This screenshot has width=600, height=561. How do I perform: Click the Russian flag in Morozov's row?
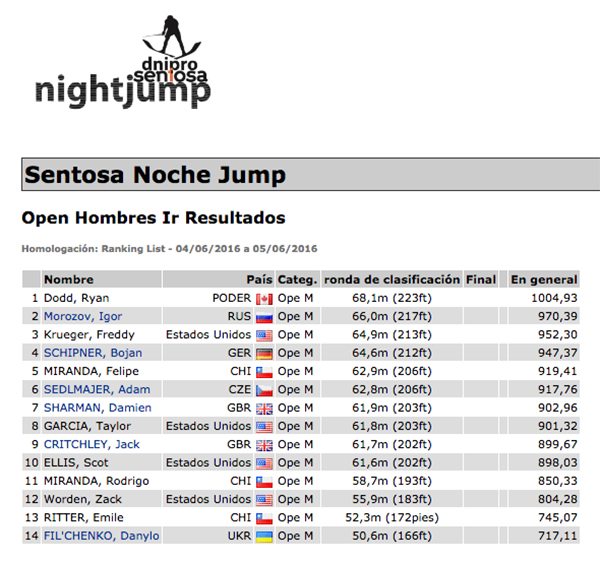pos(264,316)
